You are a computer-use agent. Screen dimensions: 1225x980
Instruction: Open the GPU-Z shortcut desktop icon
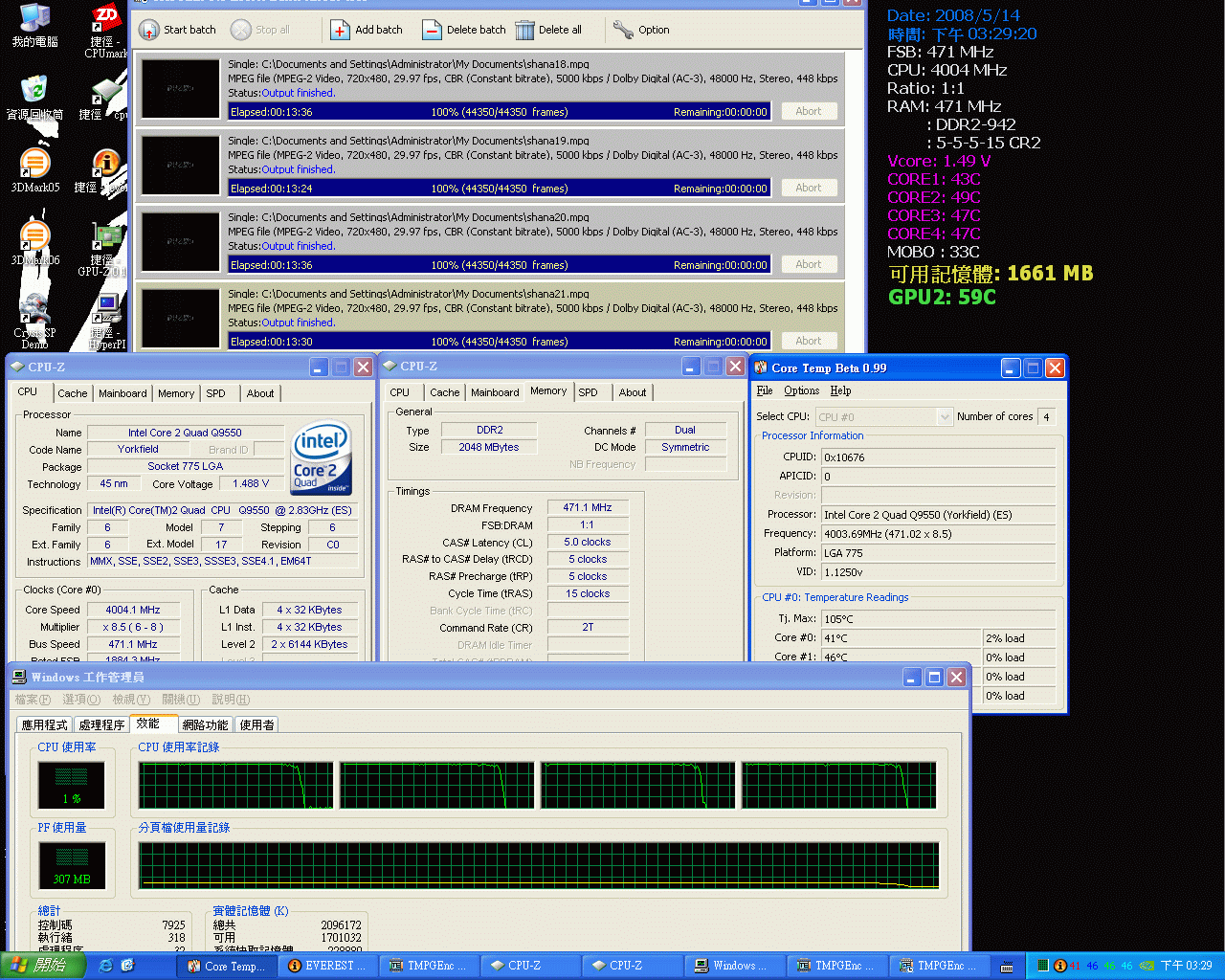tap(106, 249)
